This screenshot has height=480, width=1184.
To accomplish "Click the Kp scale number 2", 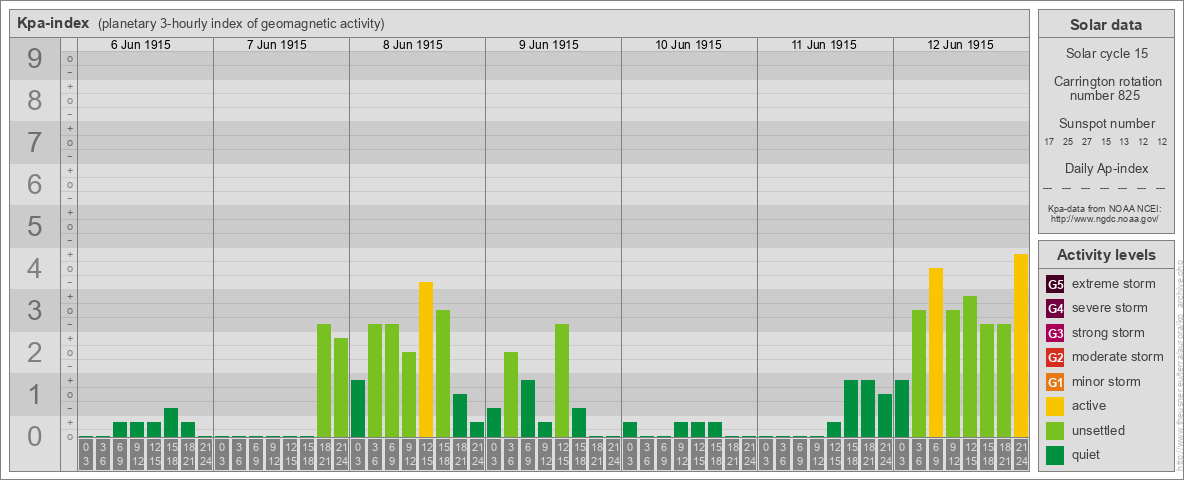I will 35,352.
